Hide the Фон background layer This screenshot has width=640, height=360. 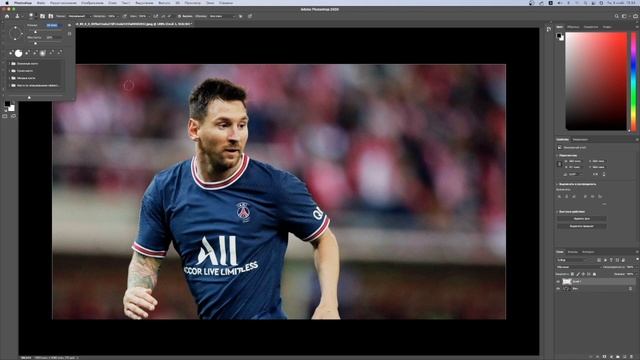[x=558, y=289]
